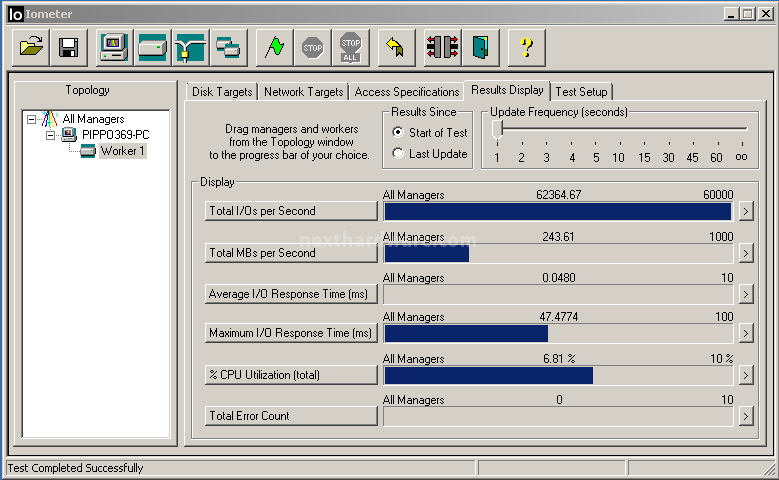Start a new manager
This screenshot has width=779, height=480.
[114, 48]
